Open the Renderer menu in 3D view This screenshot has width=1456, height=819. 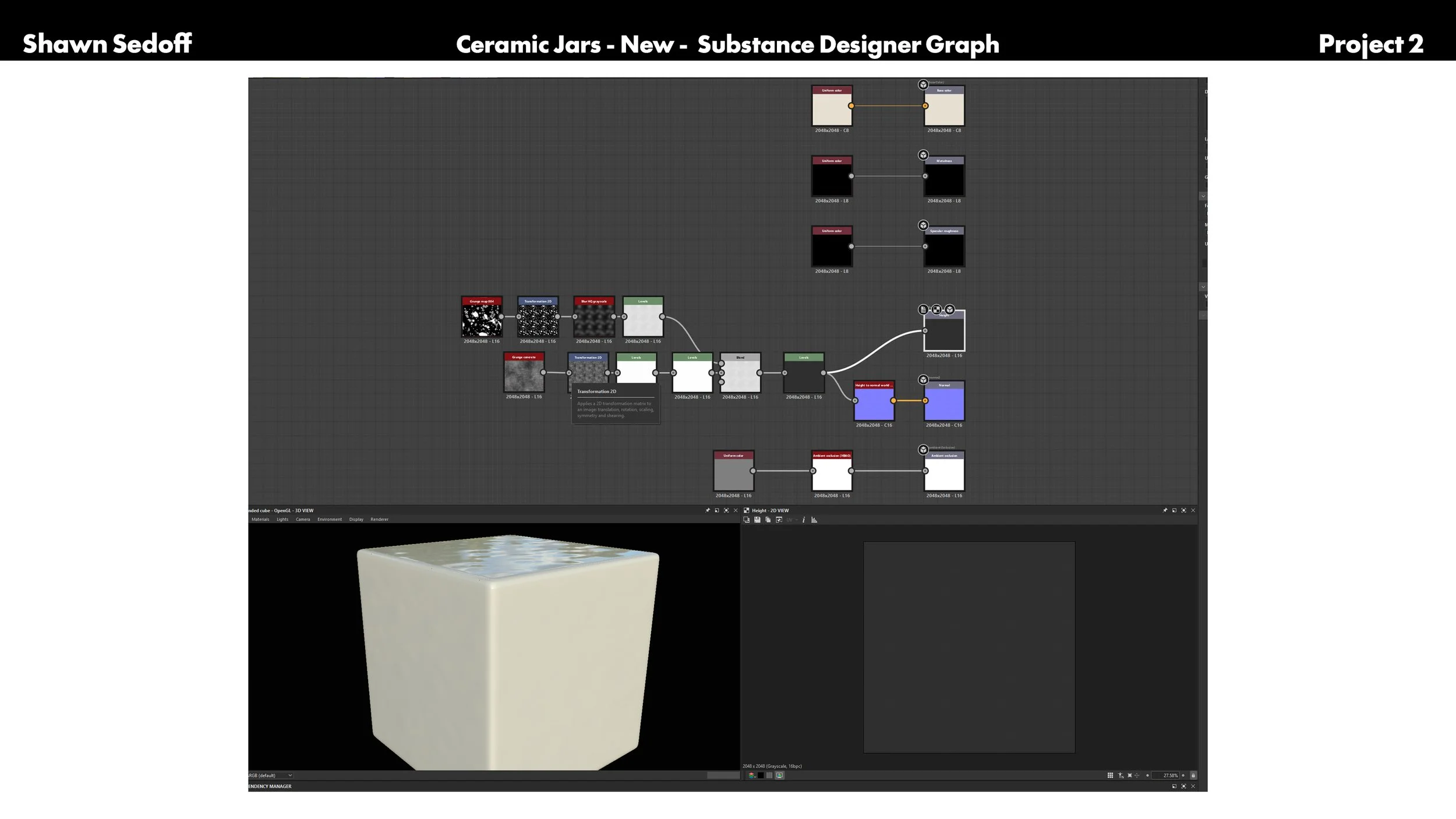pos(379,519)
